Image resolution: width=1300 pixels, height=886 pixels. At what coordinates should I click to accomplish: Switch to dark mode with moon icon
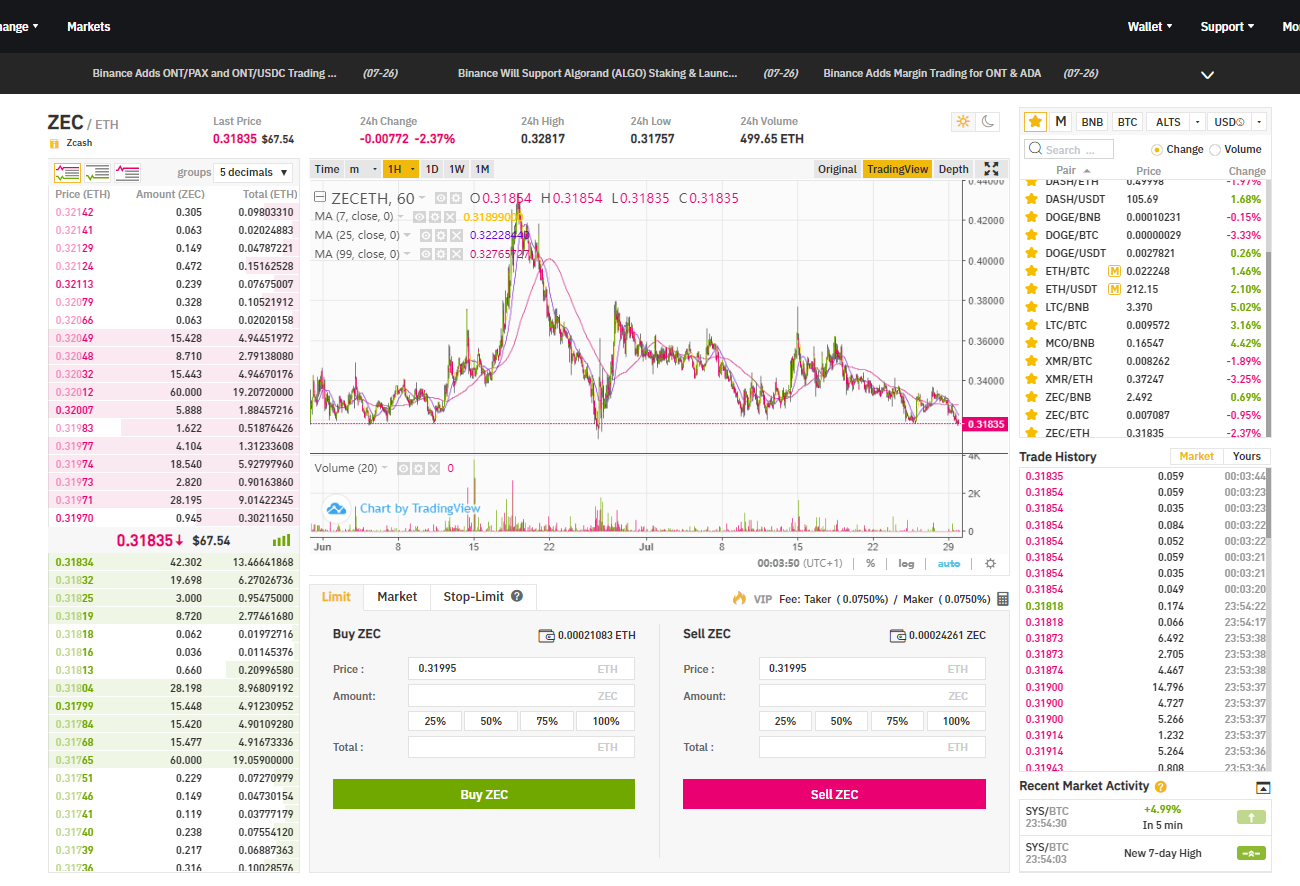[x=988, y=121]
